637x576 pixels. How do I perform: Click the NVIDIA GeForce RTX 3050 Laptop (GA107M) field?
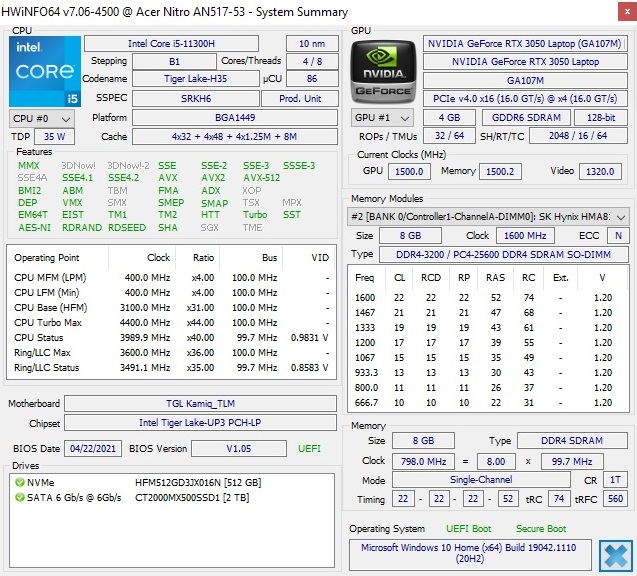(524, 44)
